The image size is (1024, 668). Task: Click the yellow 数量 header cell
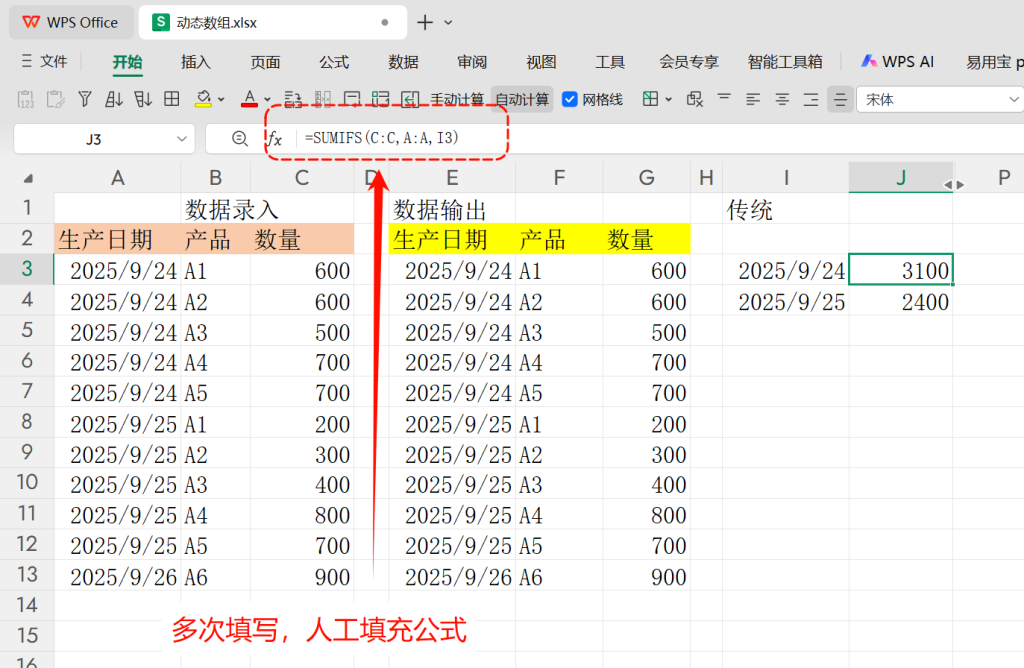click(x=647, y=239)
